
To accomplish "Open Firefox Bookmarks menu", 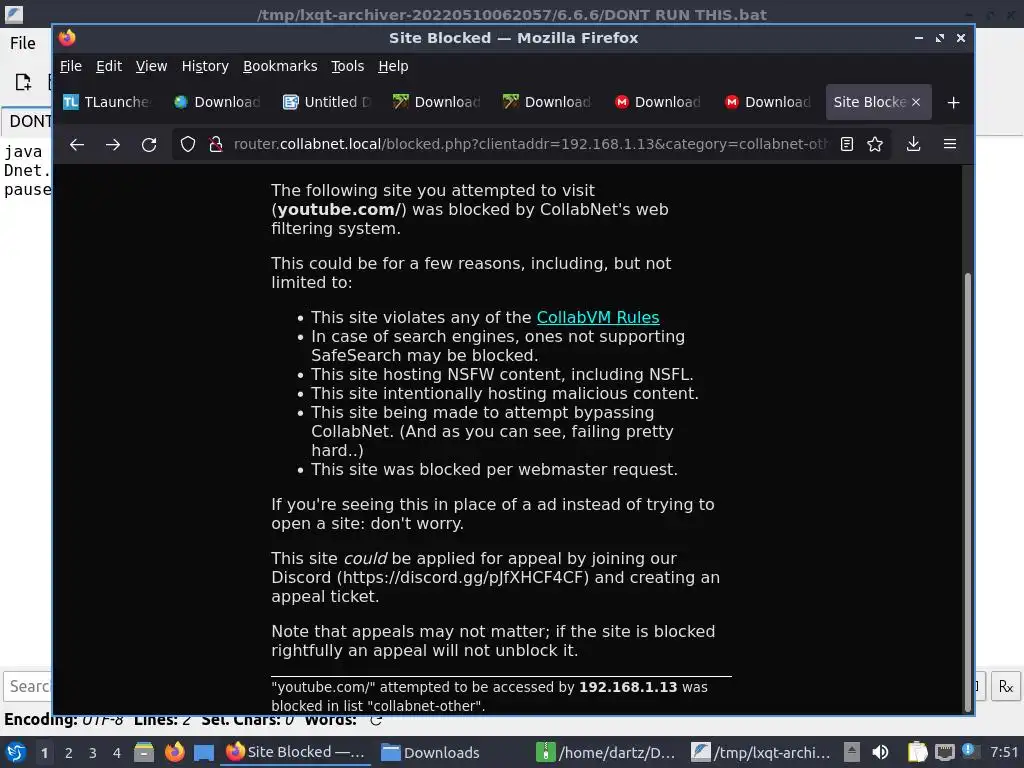I will (x=280, y=66).
